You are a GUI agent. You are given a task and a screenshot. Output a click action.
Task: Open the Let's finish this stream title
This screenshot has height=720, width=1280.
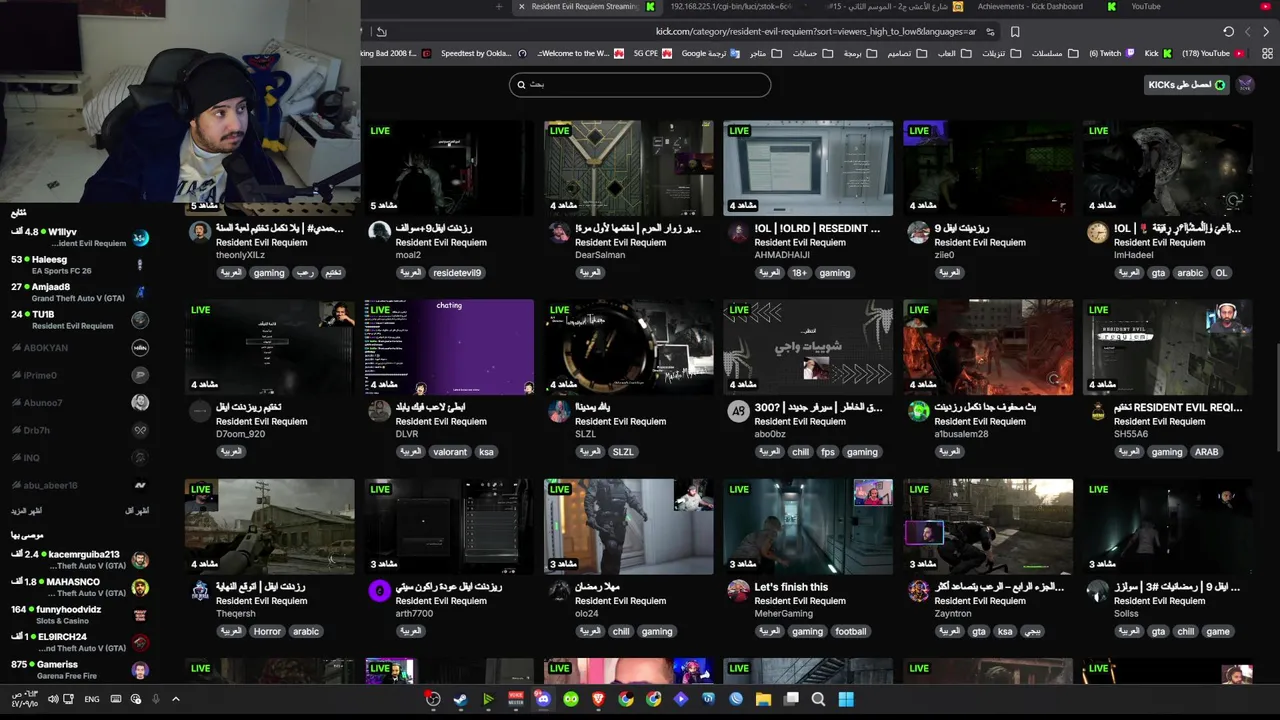[791, 587]
